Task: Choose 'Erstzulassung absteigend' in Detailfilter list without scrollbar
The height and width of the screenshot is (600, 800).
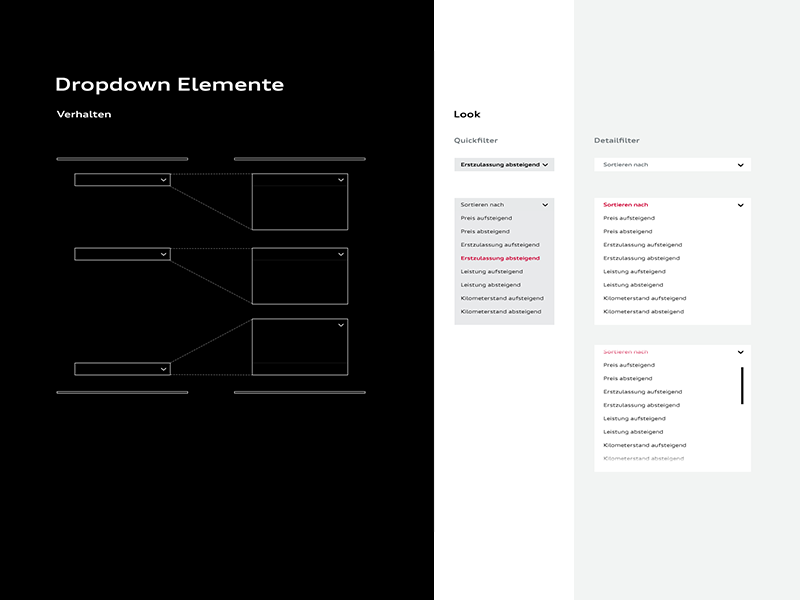Action: [x=642, y=258]
